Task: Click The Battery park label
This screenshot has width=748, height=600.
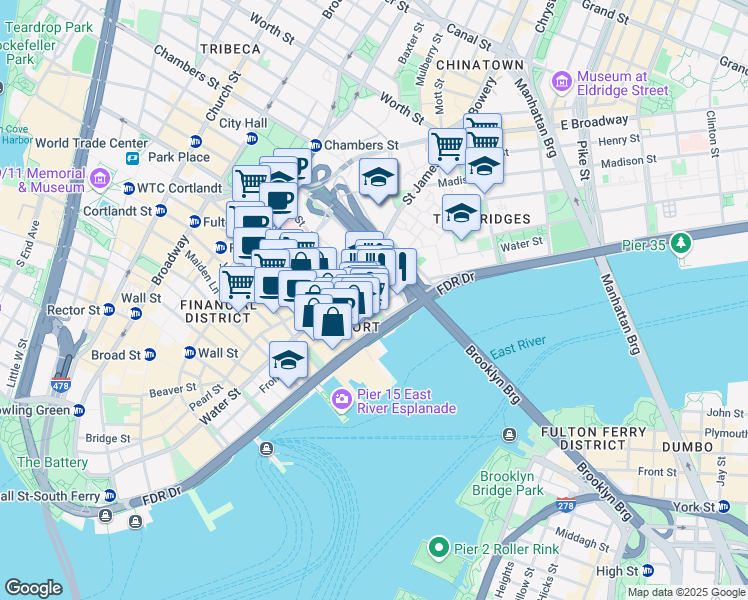Action: pos(52,463)
